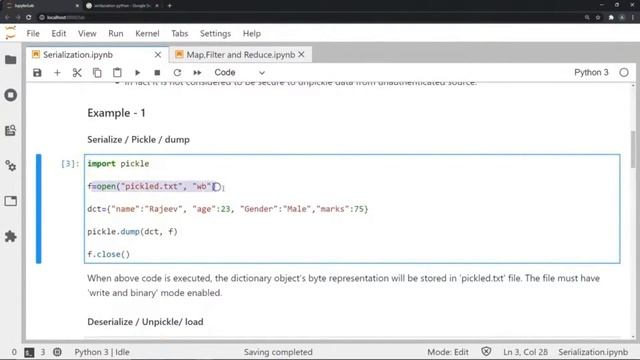Click the notebook trust shield icon
Image resolution: width=640 pixels, height=360 pixels.
coord(486,351)
